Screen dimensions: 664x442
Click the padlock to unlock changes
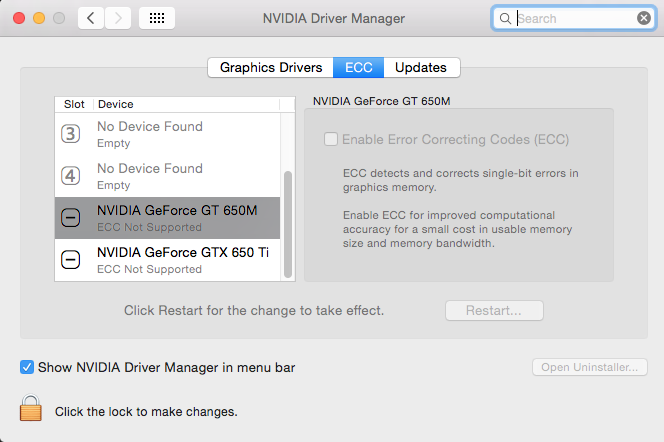tap(30, 408)
